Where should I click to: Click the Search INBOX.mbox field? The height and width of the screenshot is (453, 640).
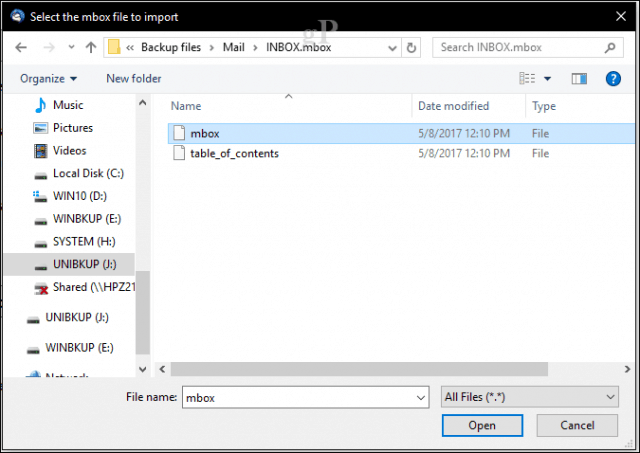[527, 47]
